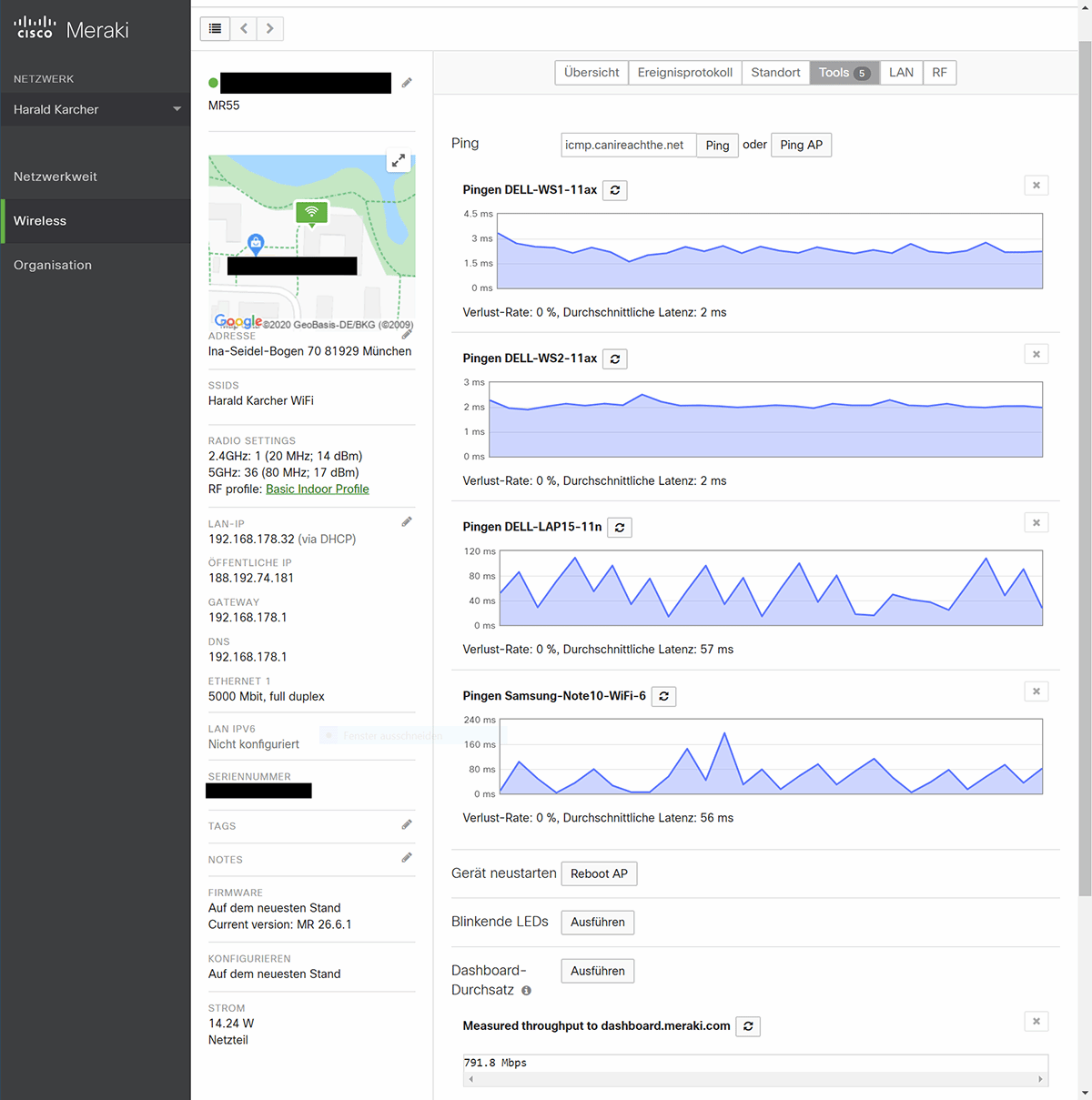Switch to the RF tab
The height and width of the screenshot is (1100, 1092).
click(940, 72)
